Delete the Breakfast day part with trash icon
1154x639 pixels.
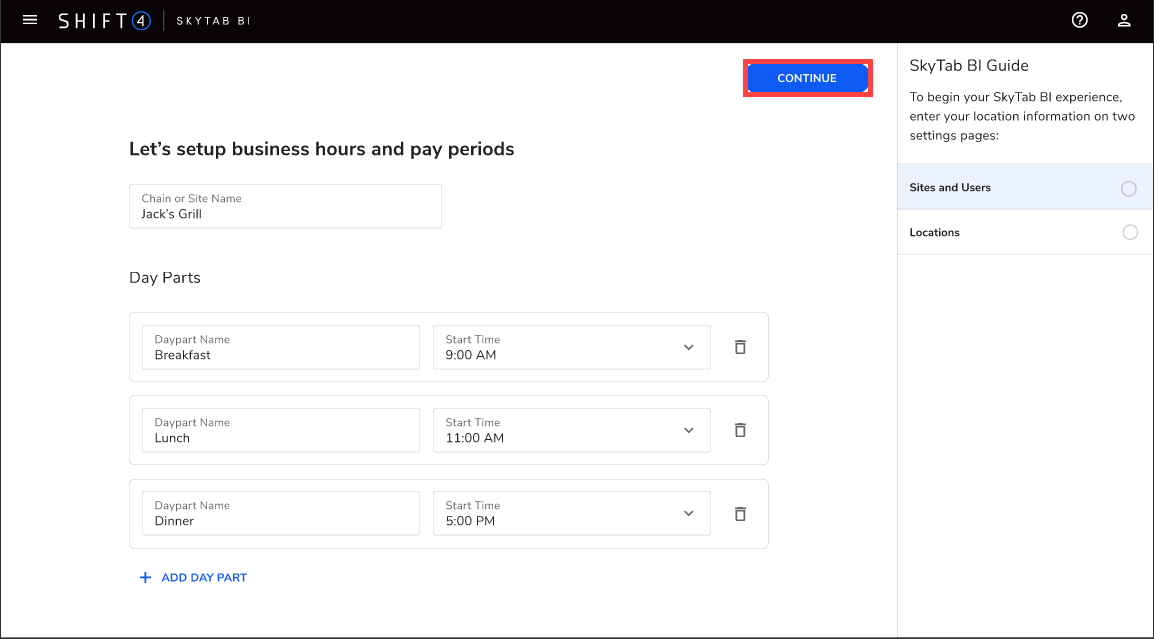pyautogui.click(x=740, y=346)
